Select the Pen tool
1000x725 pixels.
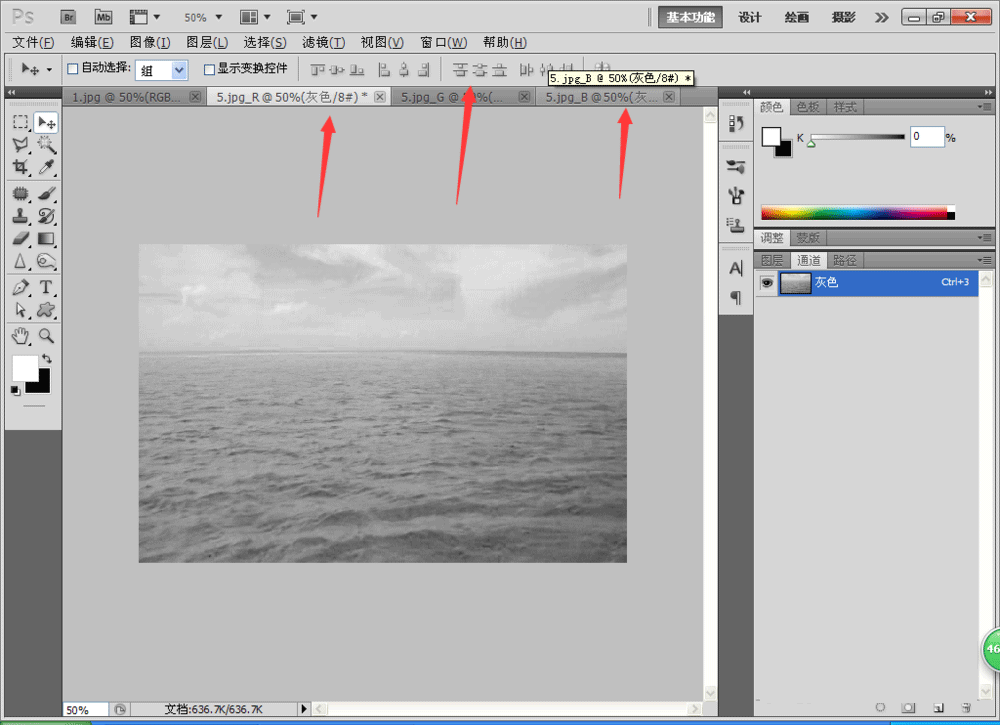pyautogui.click(x=20, y=288)
